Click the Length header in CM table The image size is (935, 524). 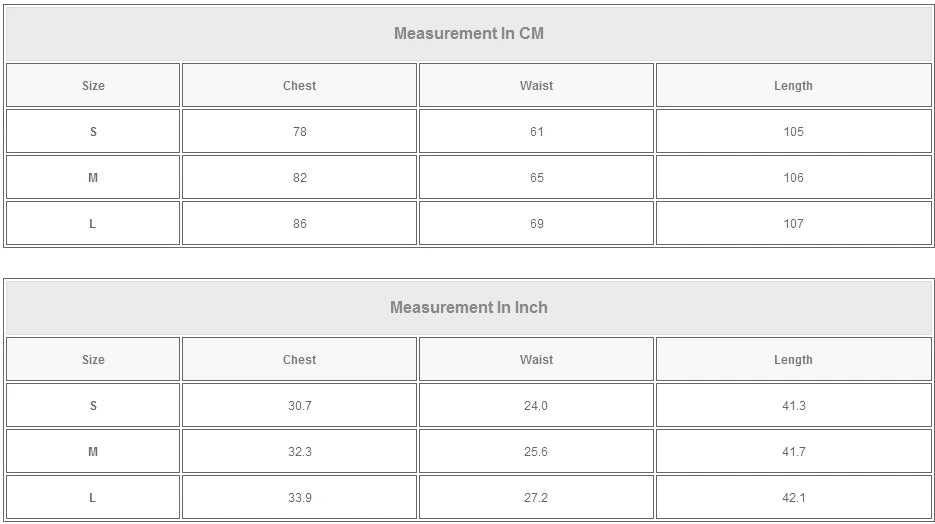793,86
